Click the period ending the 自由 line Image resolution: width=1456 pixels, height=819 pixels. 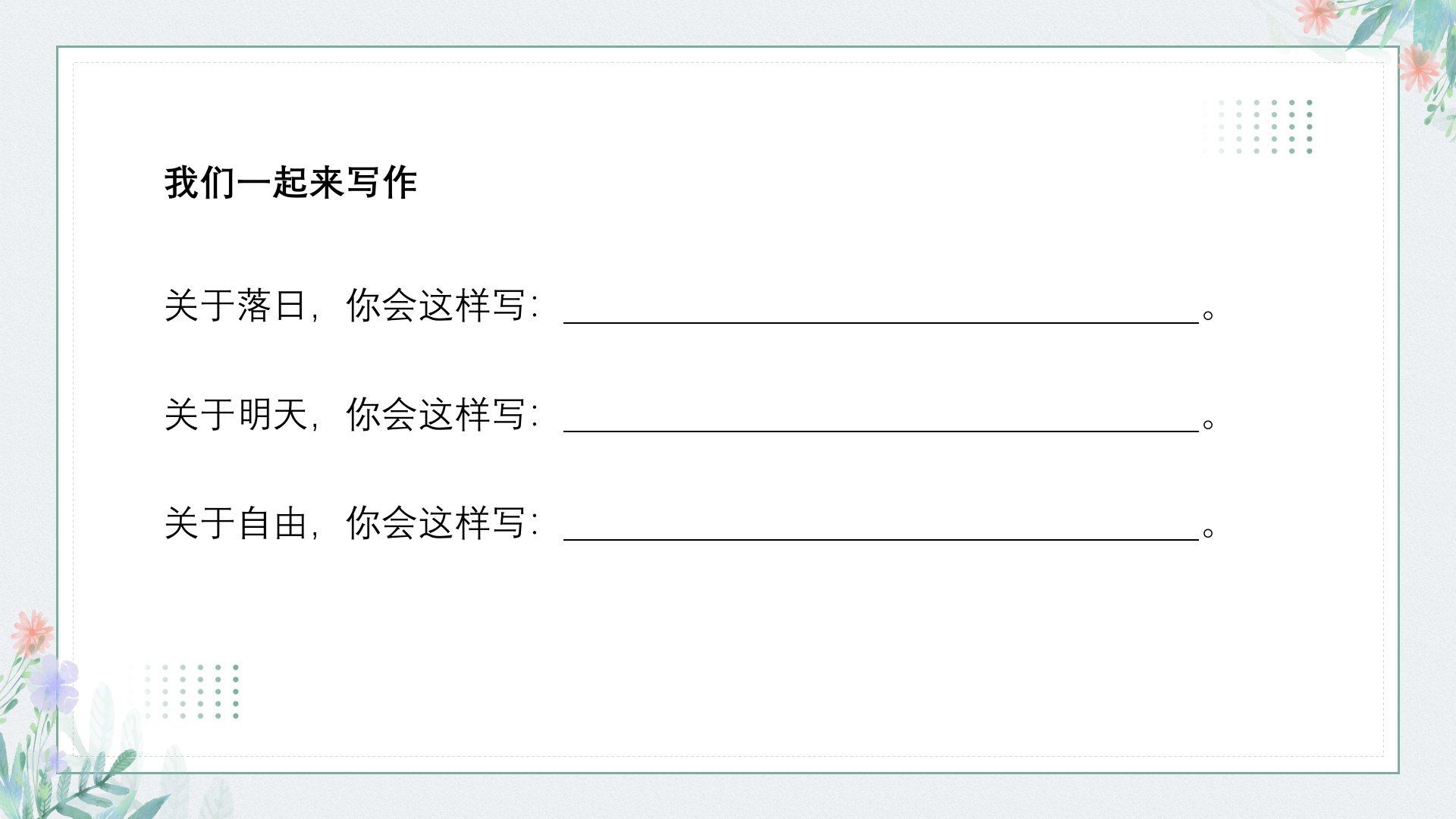tap(1209, 531)
